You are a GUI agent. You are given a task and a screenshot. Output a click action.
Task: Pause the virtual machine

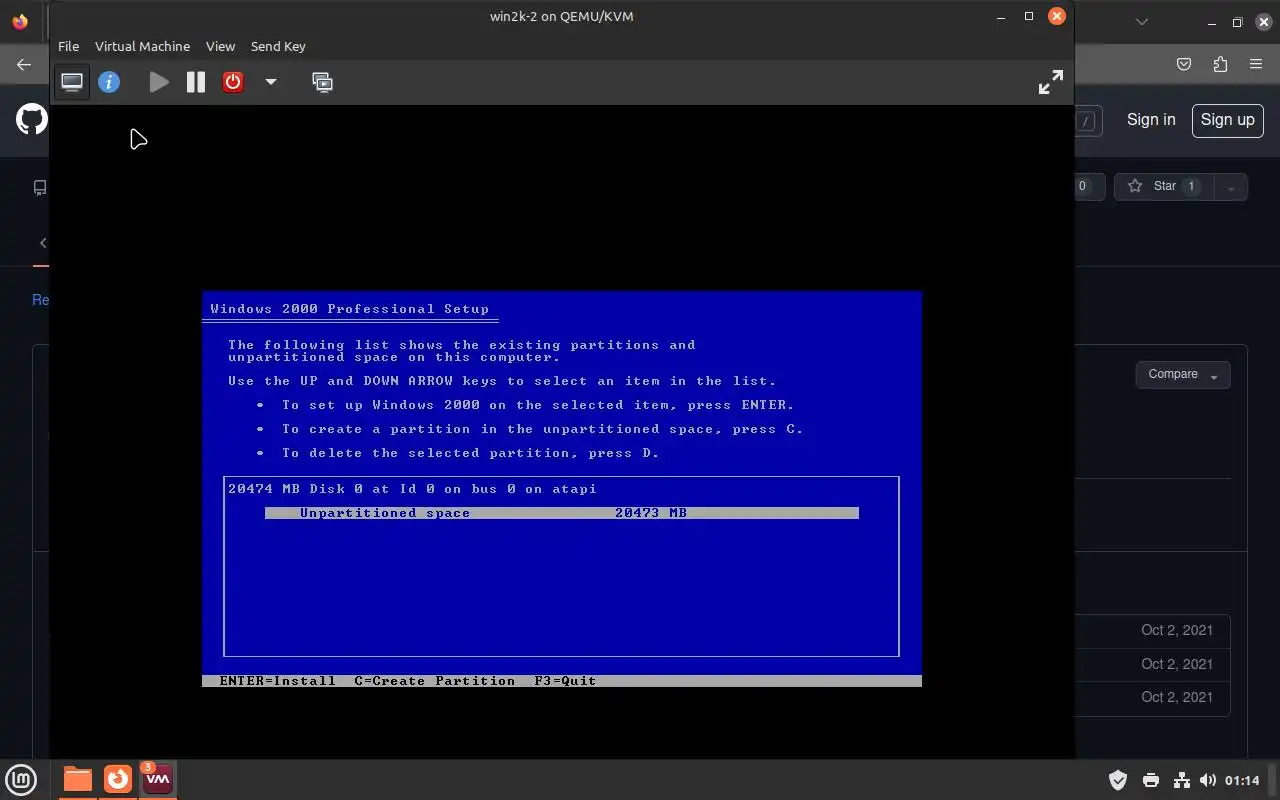tap(196, 82)
